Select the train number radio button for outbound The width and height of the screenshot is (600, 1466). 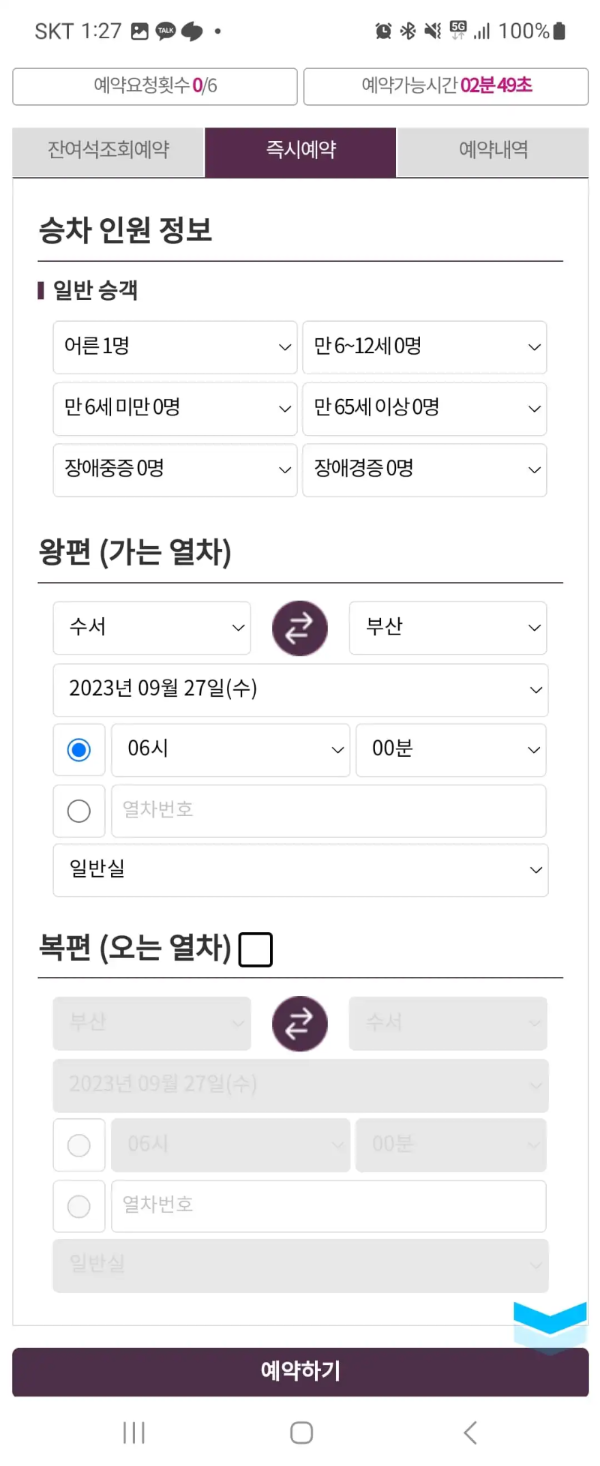click(79, 811)
